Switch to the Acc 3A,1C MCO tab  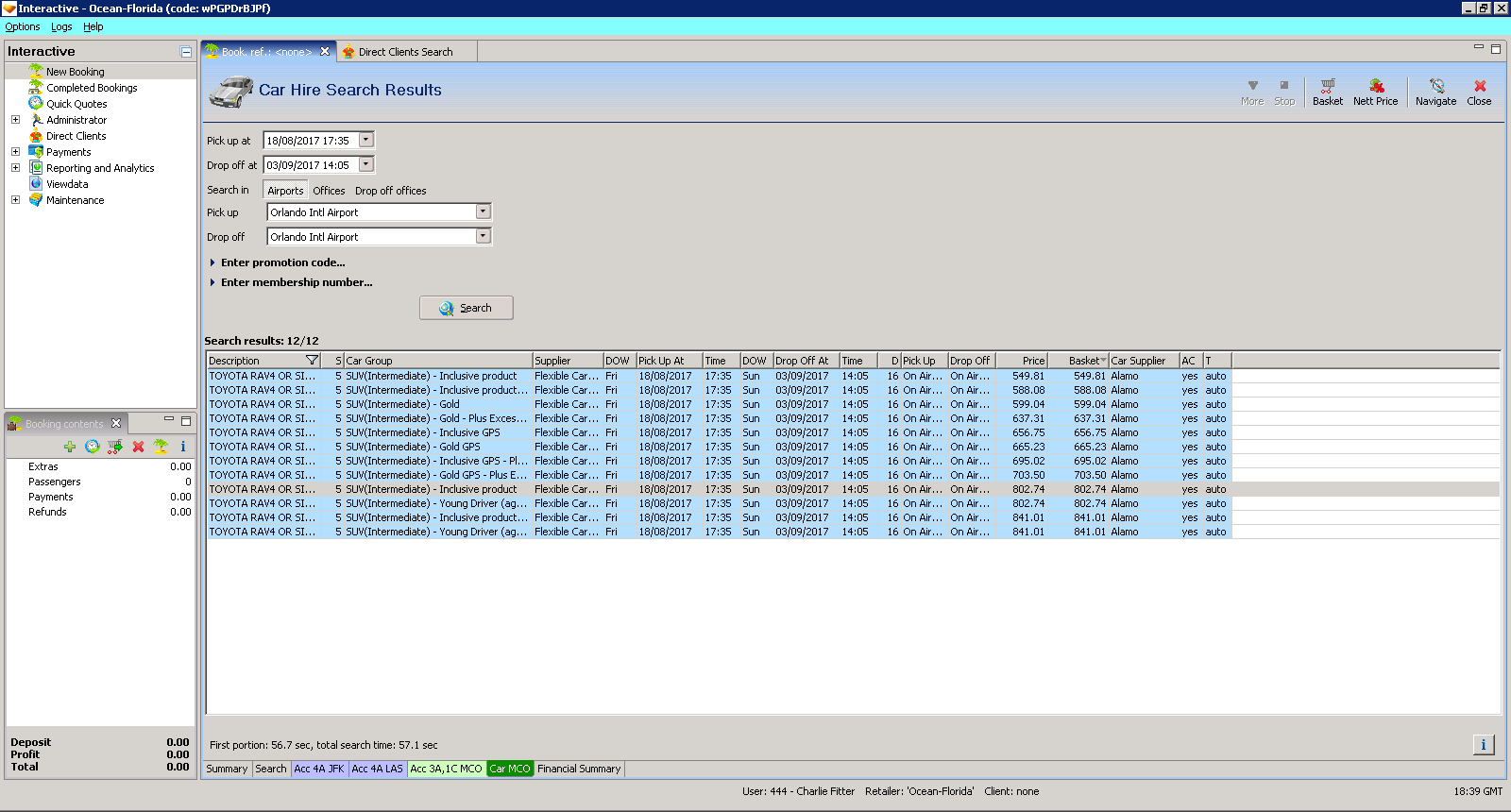coord(446,769)
